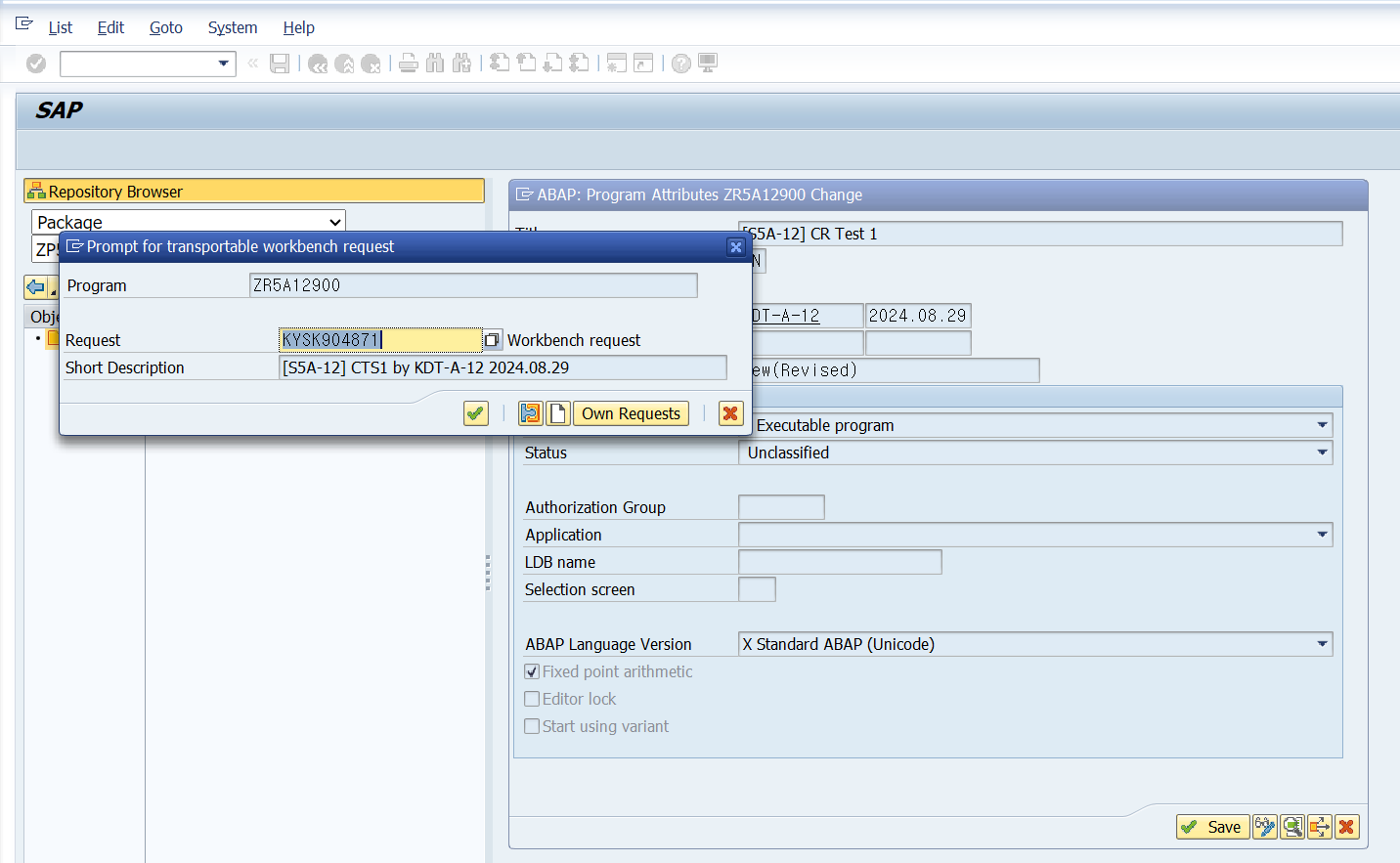Click the Find Next binoculars icon
Viewport: 1400px width, 863px height.
click(x=461, y=64)
